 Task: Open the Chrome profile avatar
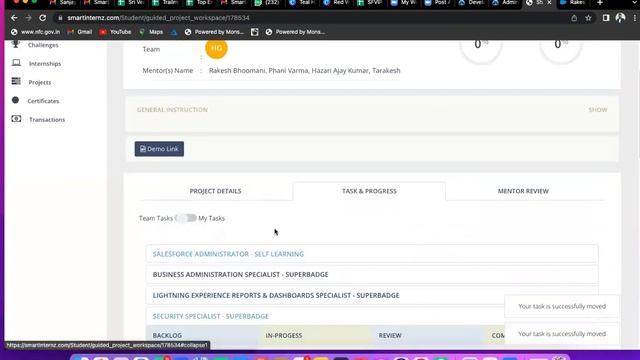[x=620, y=18]
